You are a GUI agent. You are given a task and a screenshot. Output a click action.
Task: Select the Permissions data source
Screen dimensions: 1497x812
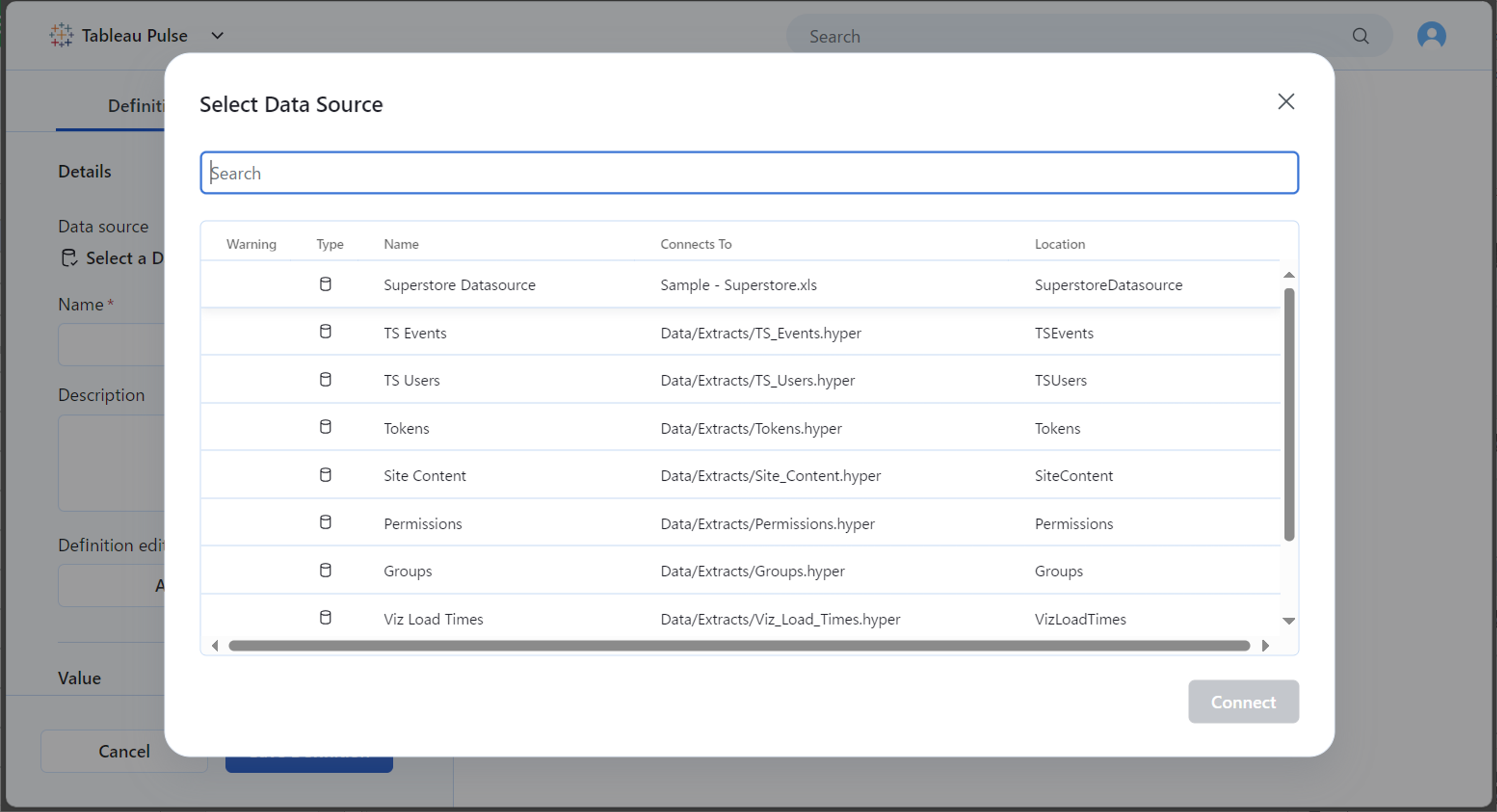coord(423,523)
